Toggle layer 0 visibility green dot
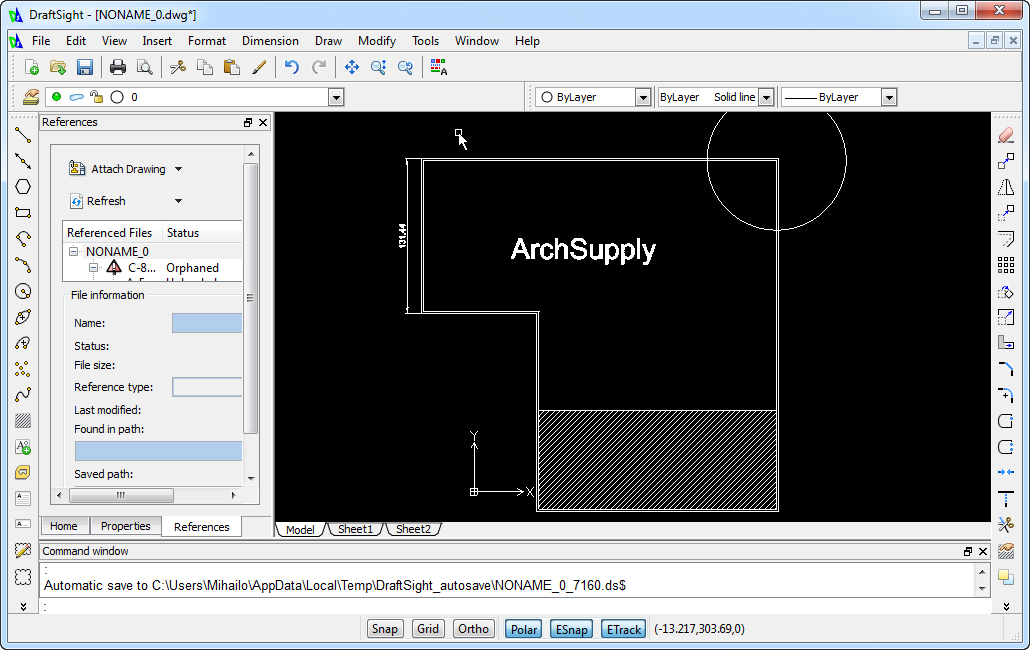This screenshot has height=650, width=1030. tap(56, 97)
